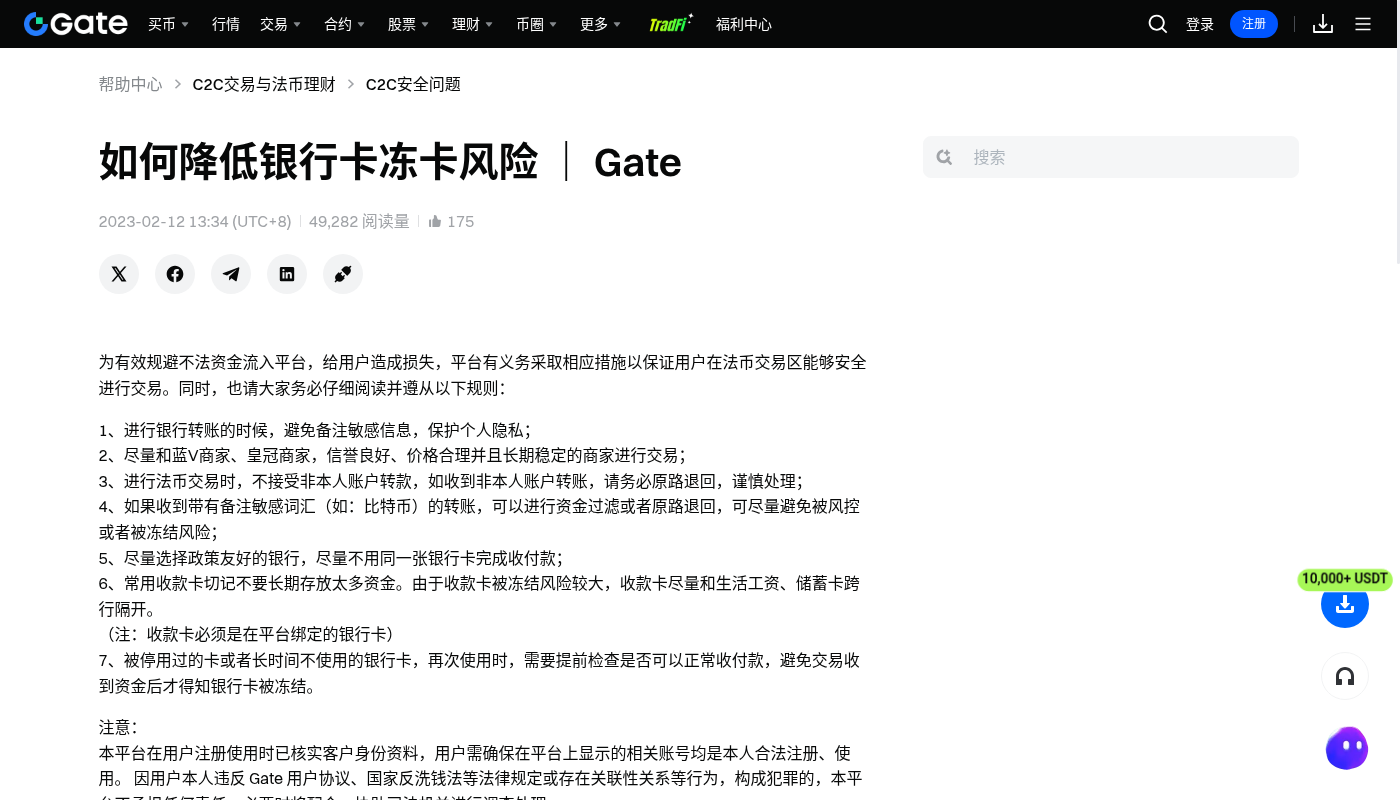Viewport: 1400px width, 800px height.
Task: Click the search icon inside search box
Action: pos(944,157)
